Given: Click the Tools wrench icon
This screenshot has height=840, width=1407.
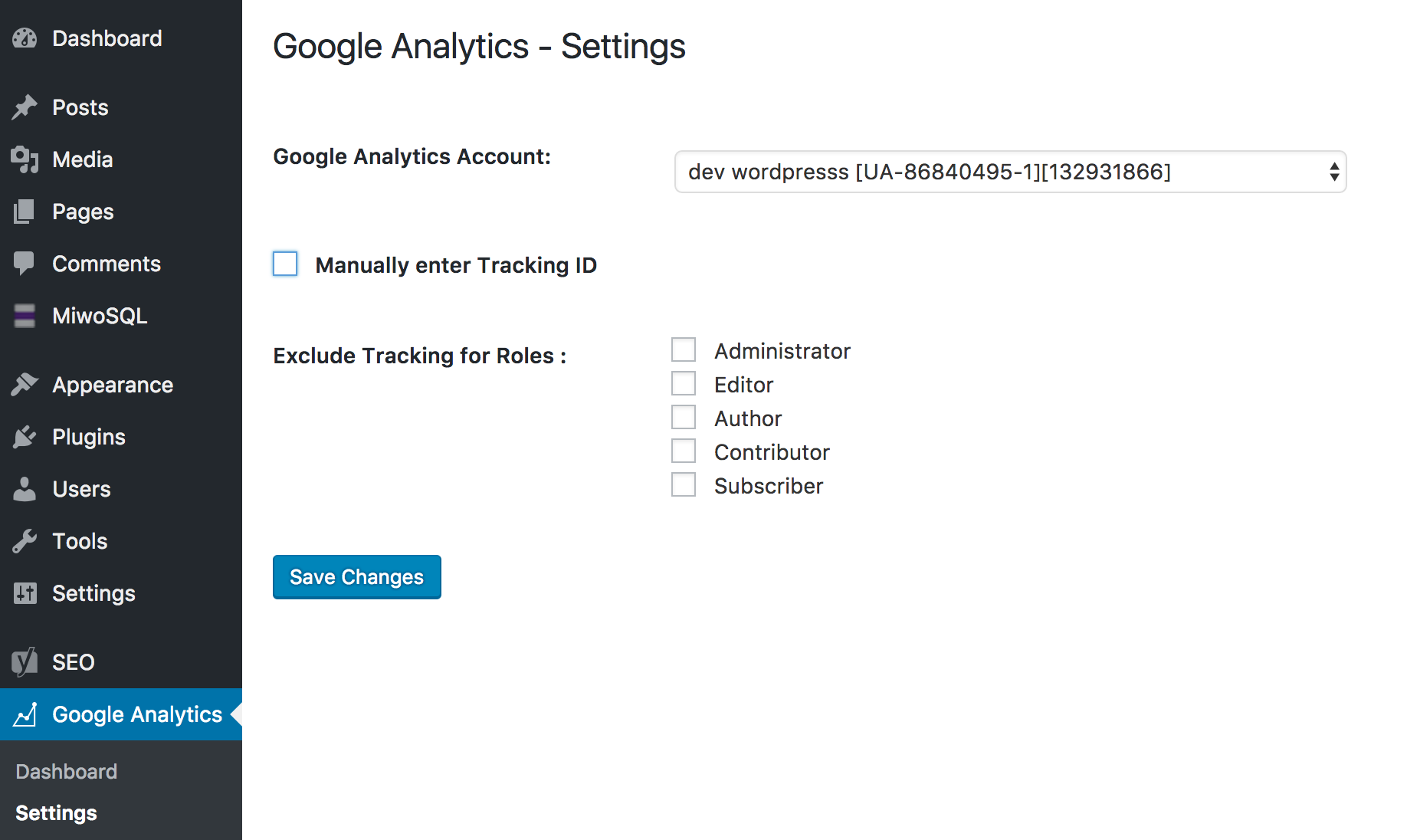Looking at the screenshot, I should coord(25,541).
